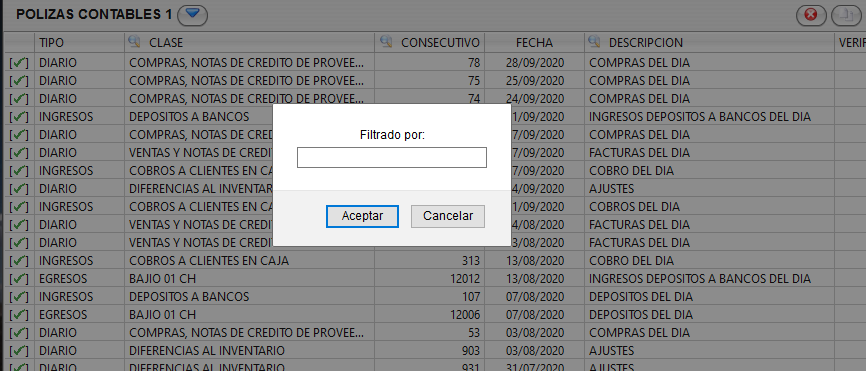Click Cancelar in the filter dialog
866x371 pixels.
click(448, 216)
